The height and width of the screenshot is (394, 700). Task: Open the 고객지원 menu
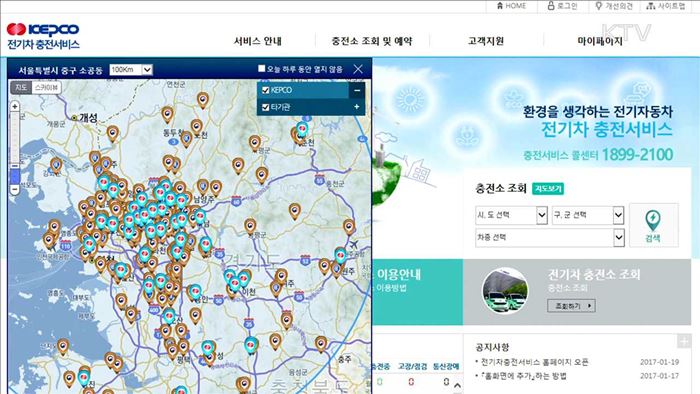coord(486,41)
